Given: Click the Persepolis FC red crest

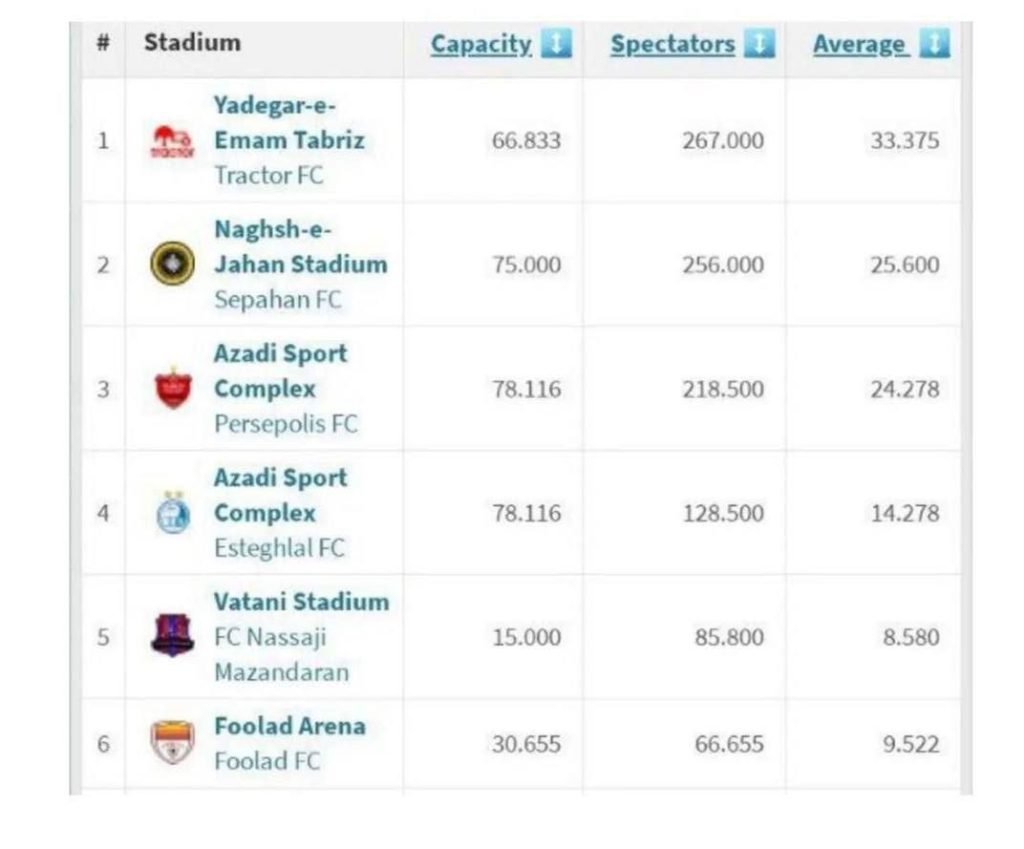Looking at the screenshot, I should click(172, 389).
